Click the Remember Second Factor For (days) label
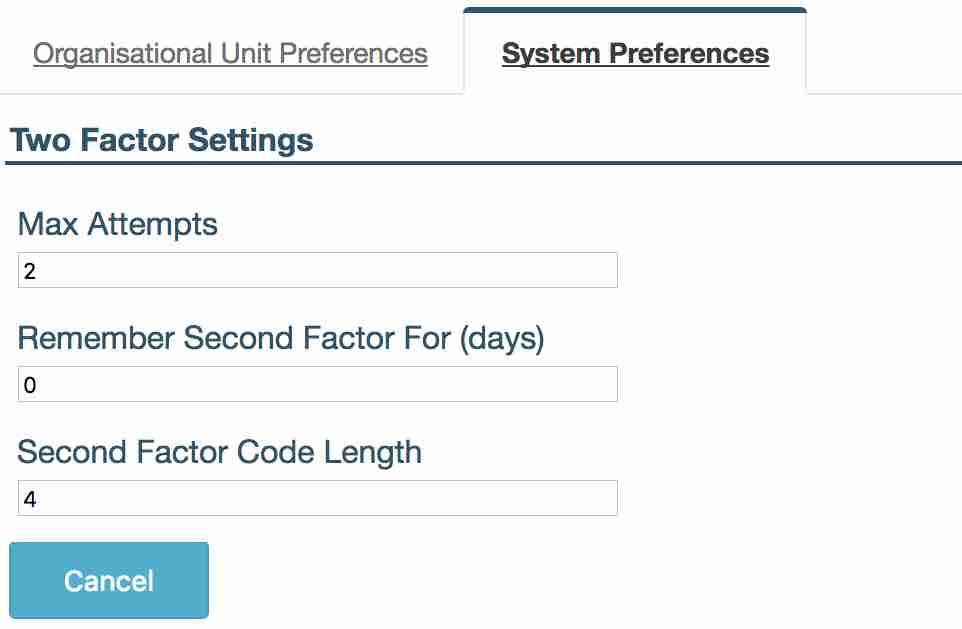This screenshot has height=629, width=962. tap(281, 338)
